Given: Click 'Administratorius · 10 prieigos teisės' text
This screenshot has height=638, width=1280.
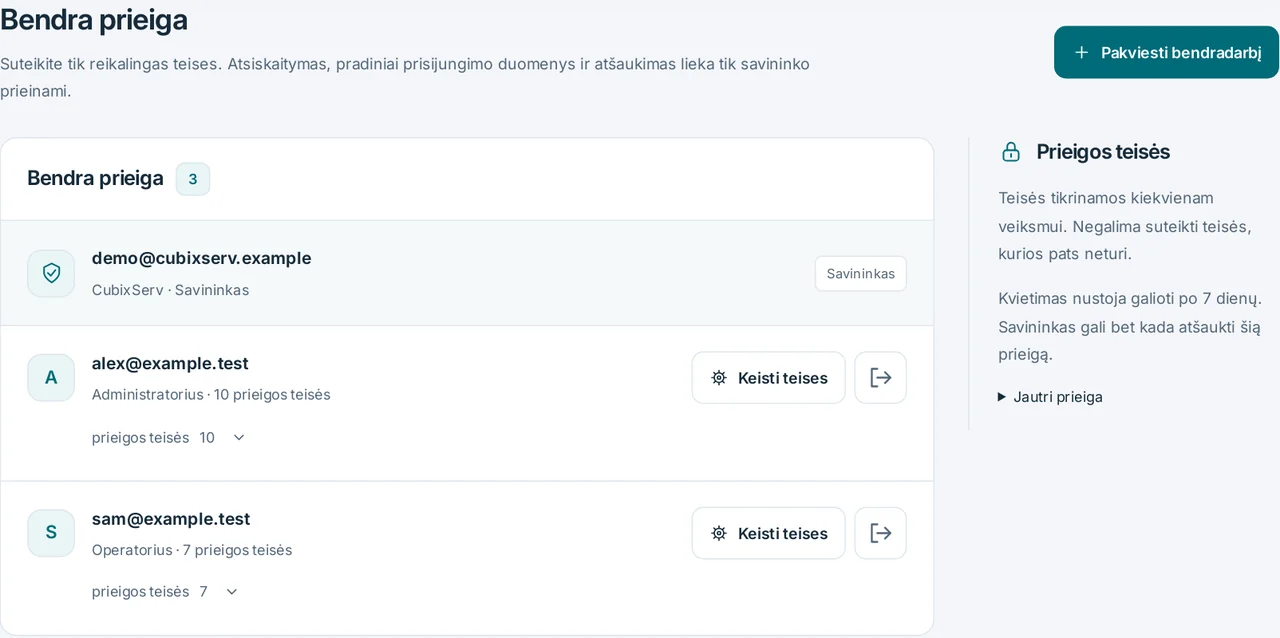Looking at the screenshot, I should (x=211, y=394).
